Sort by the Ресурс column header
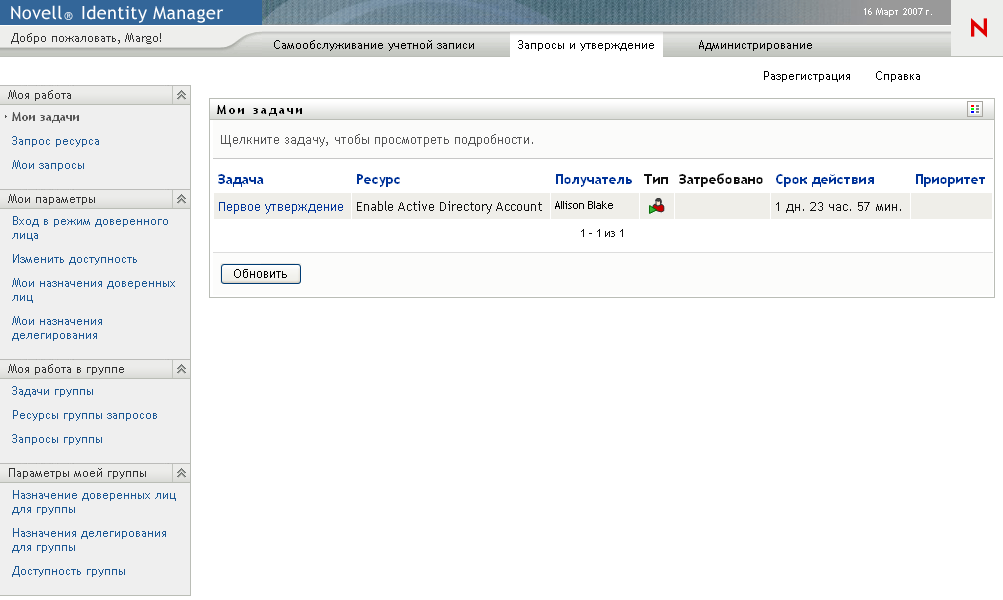 [378, 180]
